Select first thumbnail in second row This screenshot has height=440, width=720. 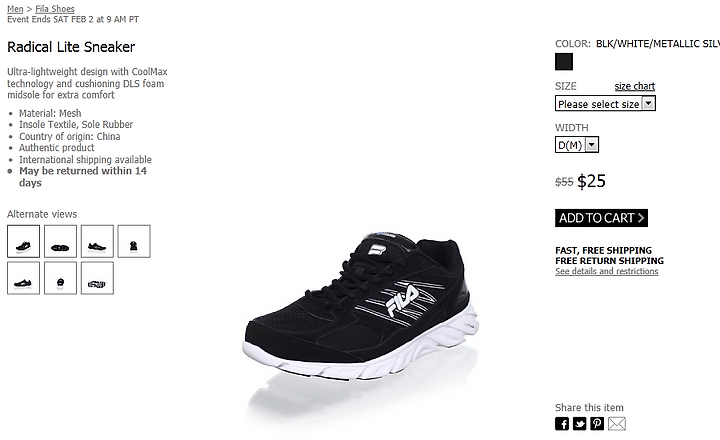coord(23,278)
